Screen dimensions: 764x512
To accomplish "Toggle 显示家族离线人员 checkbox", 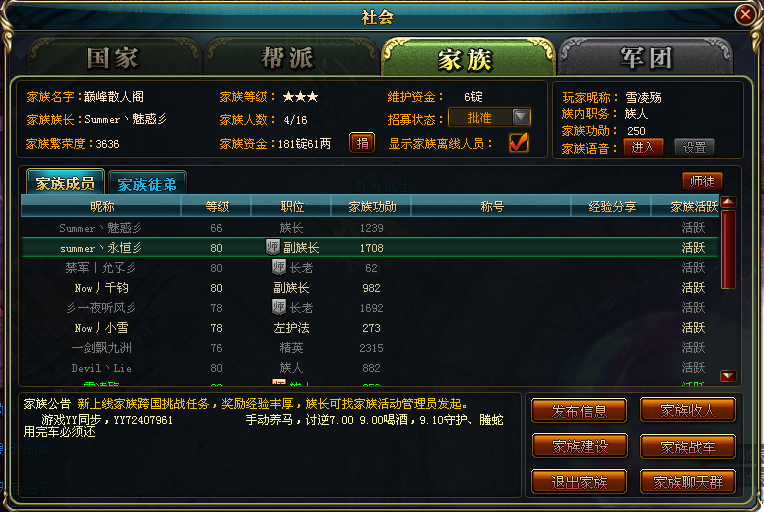I will pos(518,143).
